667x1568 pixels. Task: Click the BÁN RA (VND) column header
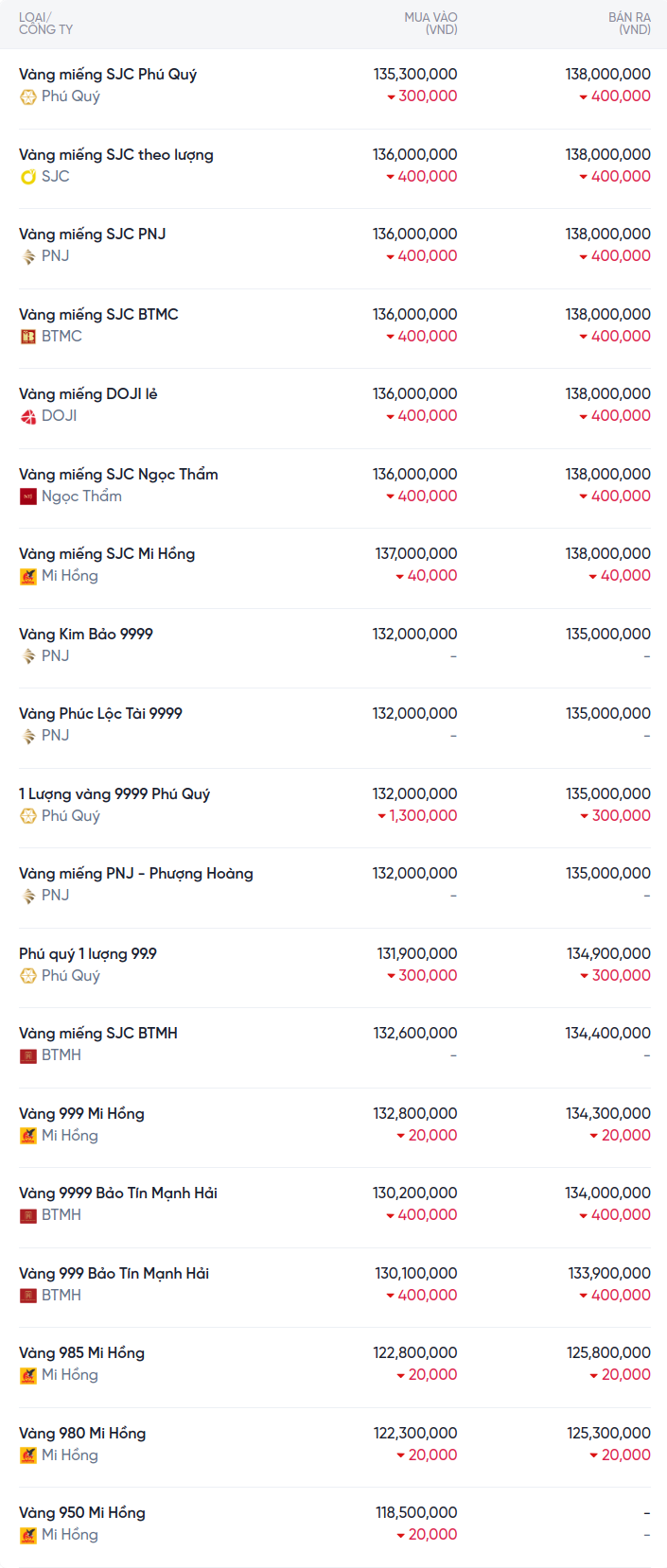click(x=629, y=24)
